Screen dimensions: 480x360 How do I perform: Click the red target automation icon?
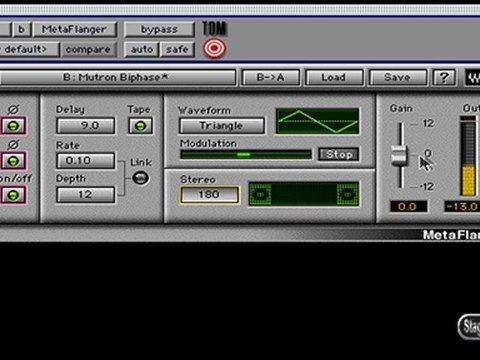pos(214,48)
